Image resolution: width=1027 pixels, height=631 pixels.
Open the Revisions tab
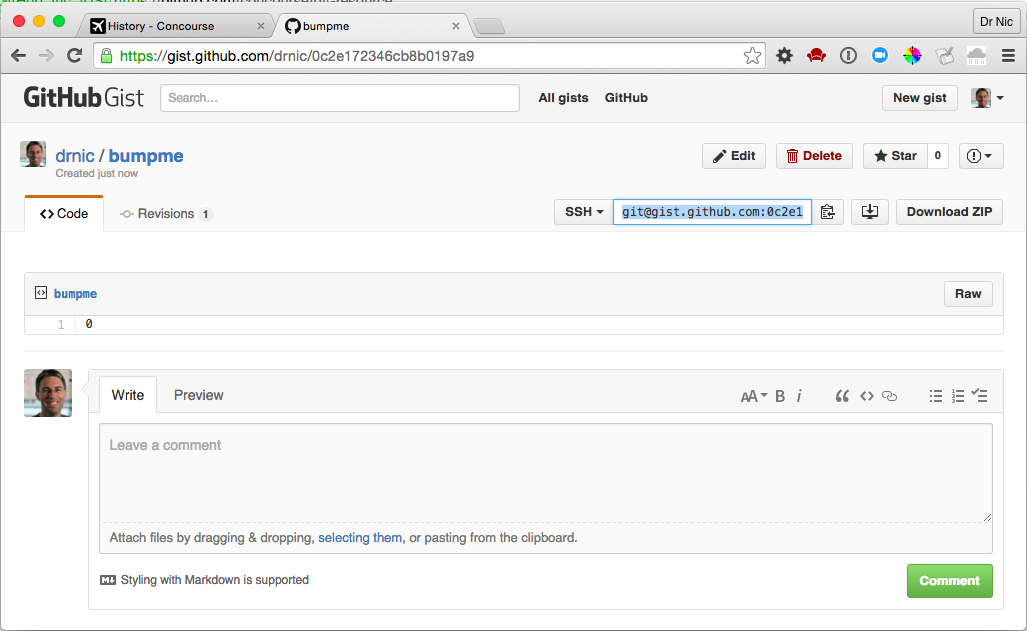click(166, 214)
